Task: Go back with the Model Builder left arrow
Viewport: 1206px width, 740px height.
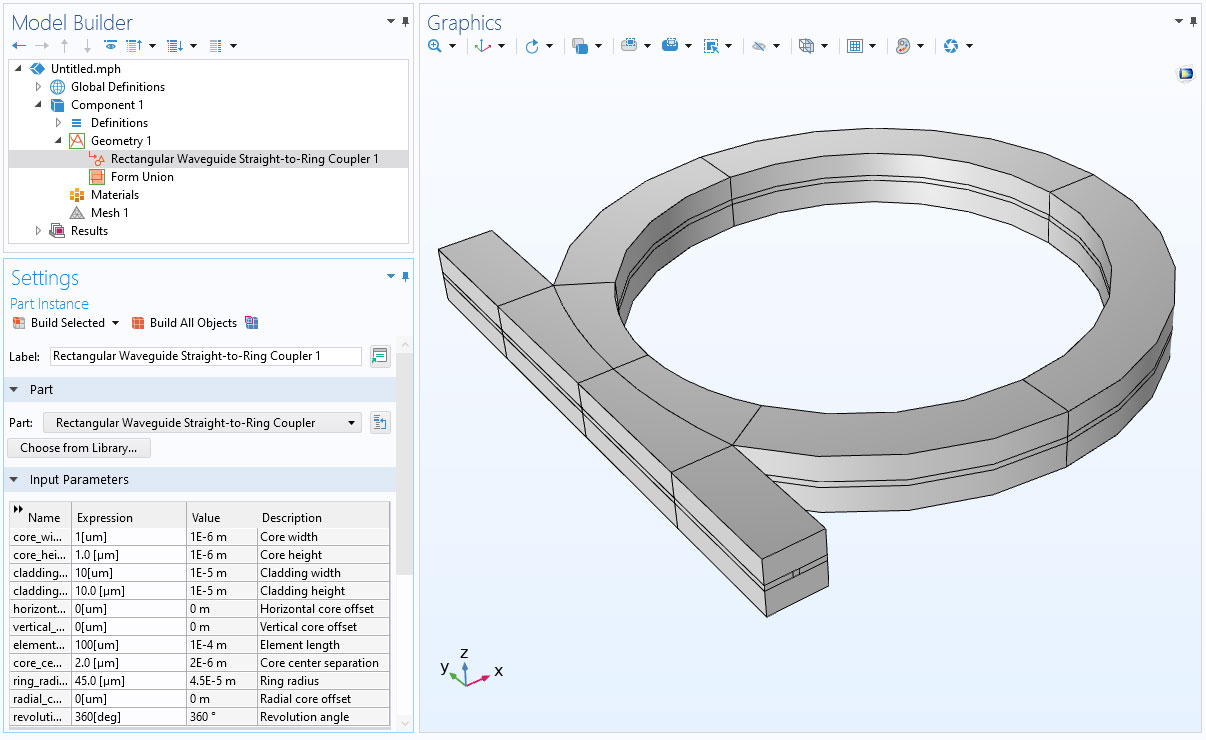Action: point(19,46)
